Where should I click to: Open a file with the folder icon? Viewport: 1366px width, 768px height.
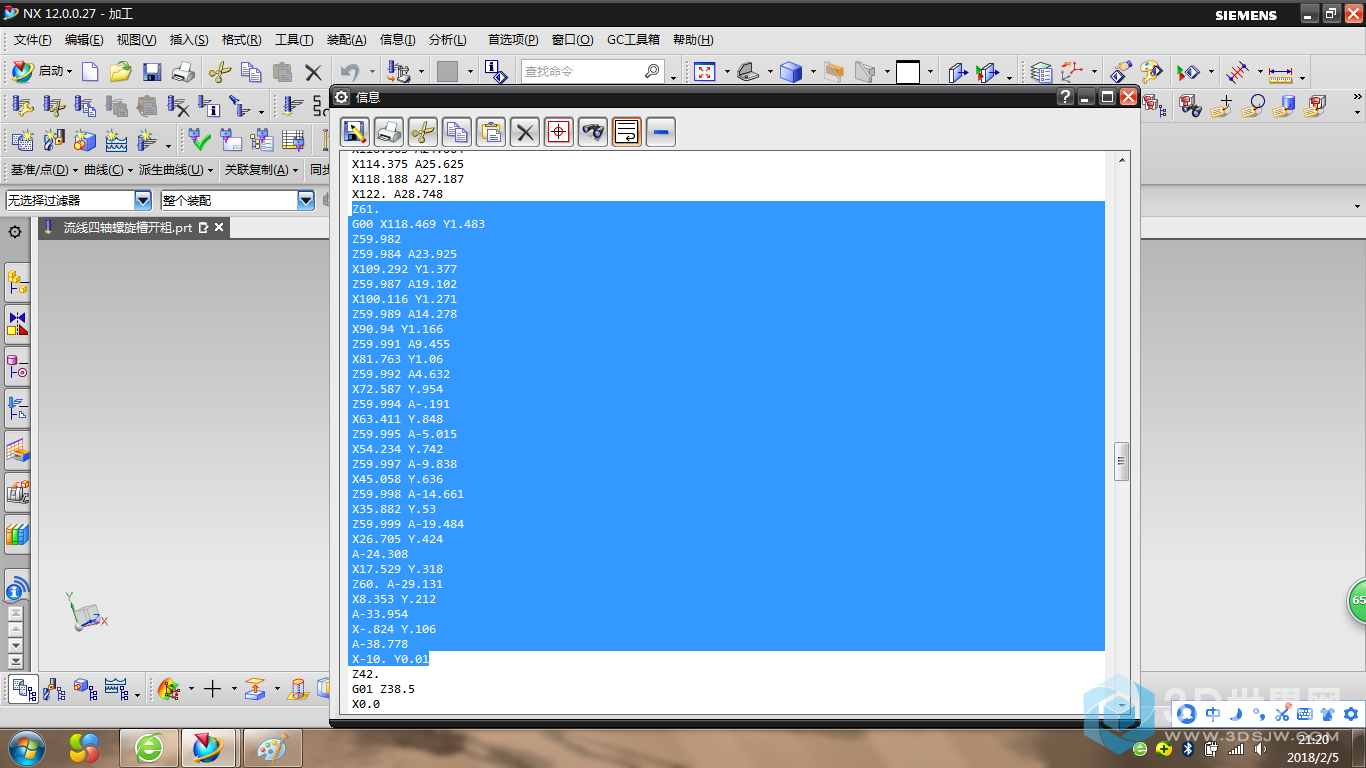point(121,71)
